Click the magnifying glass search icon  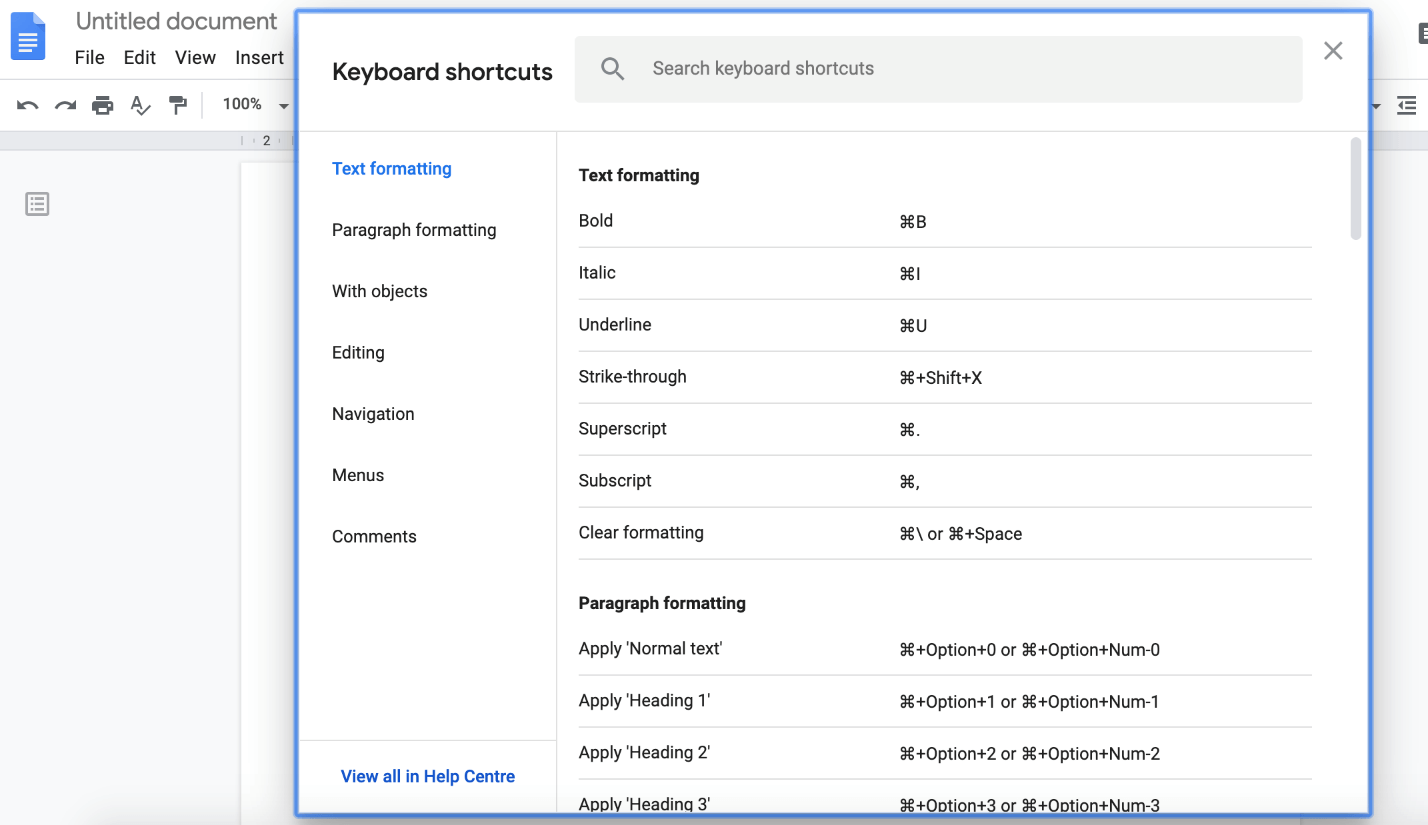612,69
